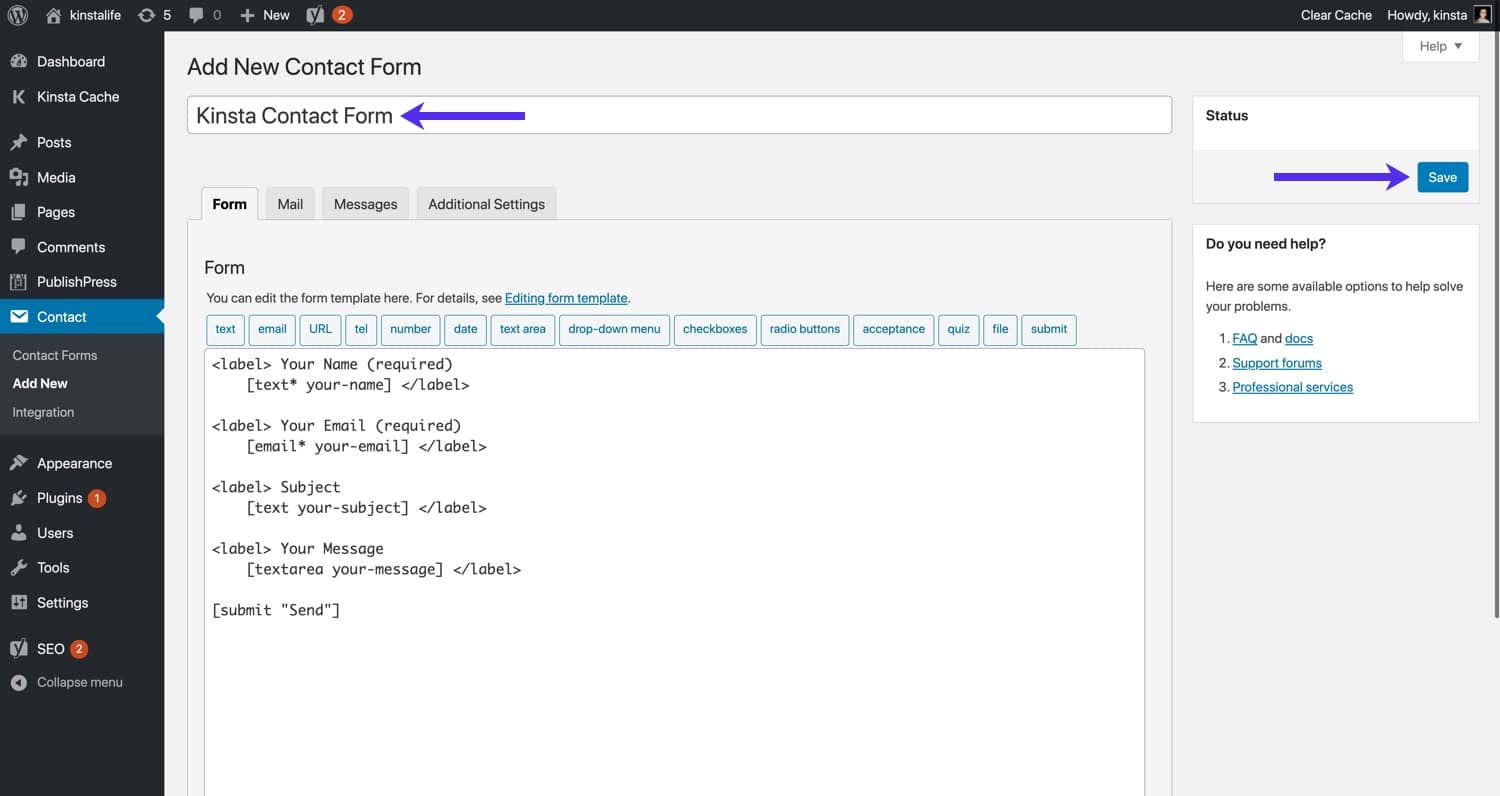Switch to the Additional Settings tab
1500x796 pixels.
point(486,203)
